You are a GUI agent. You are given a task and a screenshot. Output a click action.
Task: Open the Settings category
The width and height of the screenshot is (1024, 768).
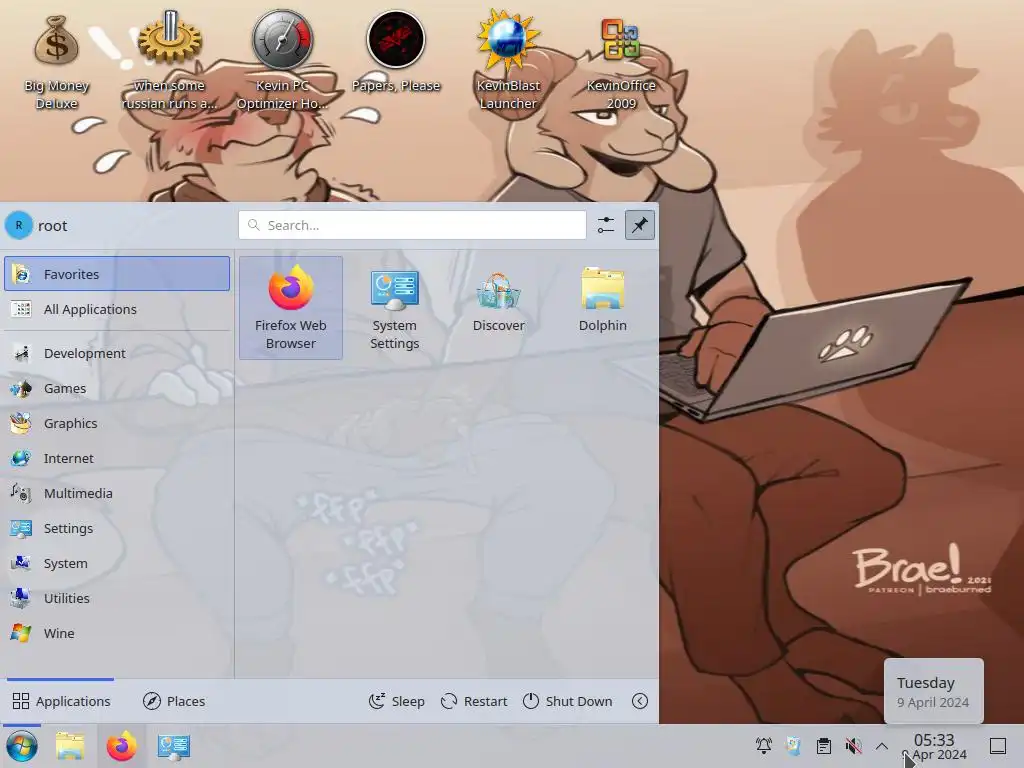pos(117,528)
